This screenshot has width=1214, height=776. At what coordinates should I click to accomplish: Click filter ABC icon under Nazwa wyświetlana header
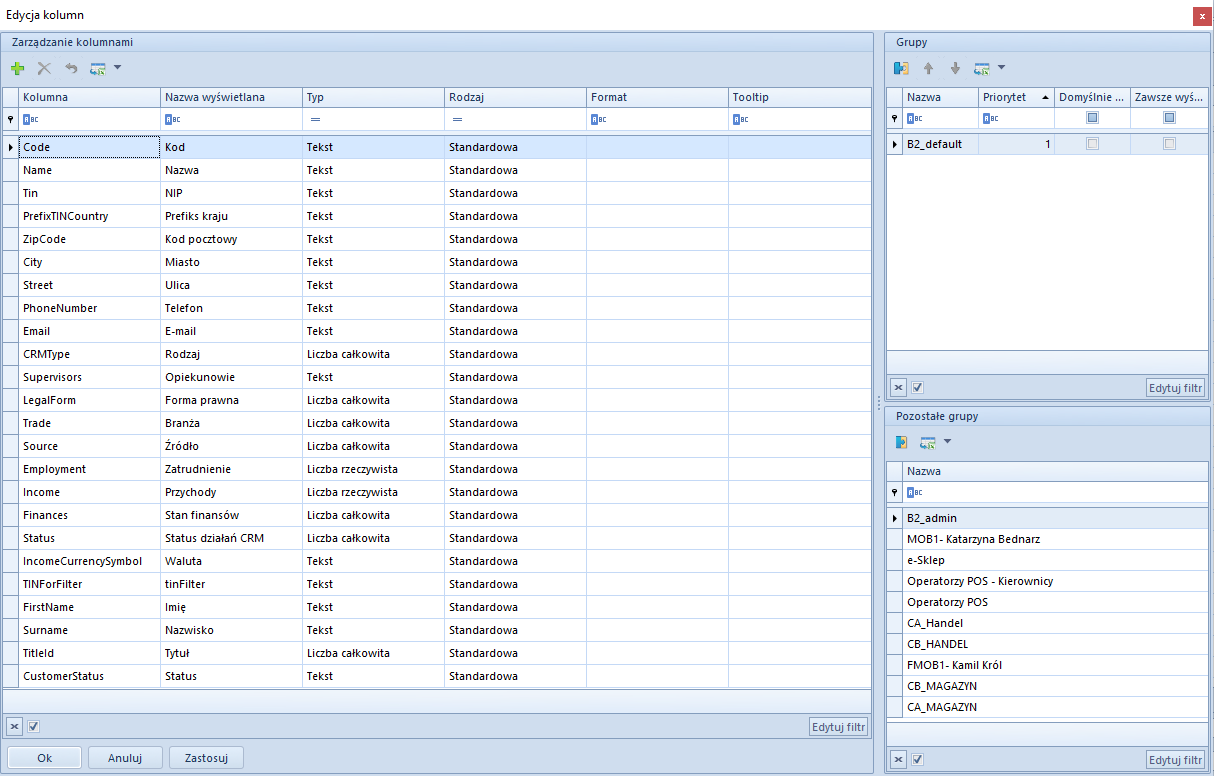pyautogui.click(x=172, y=119)
